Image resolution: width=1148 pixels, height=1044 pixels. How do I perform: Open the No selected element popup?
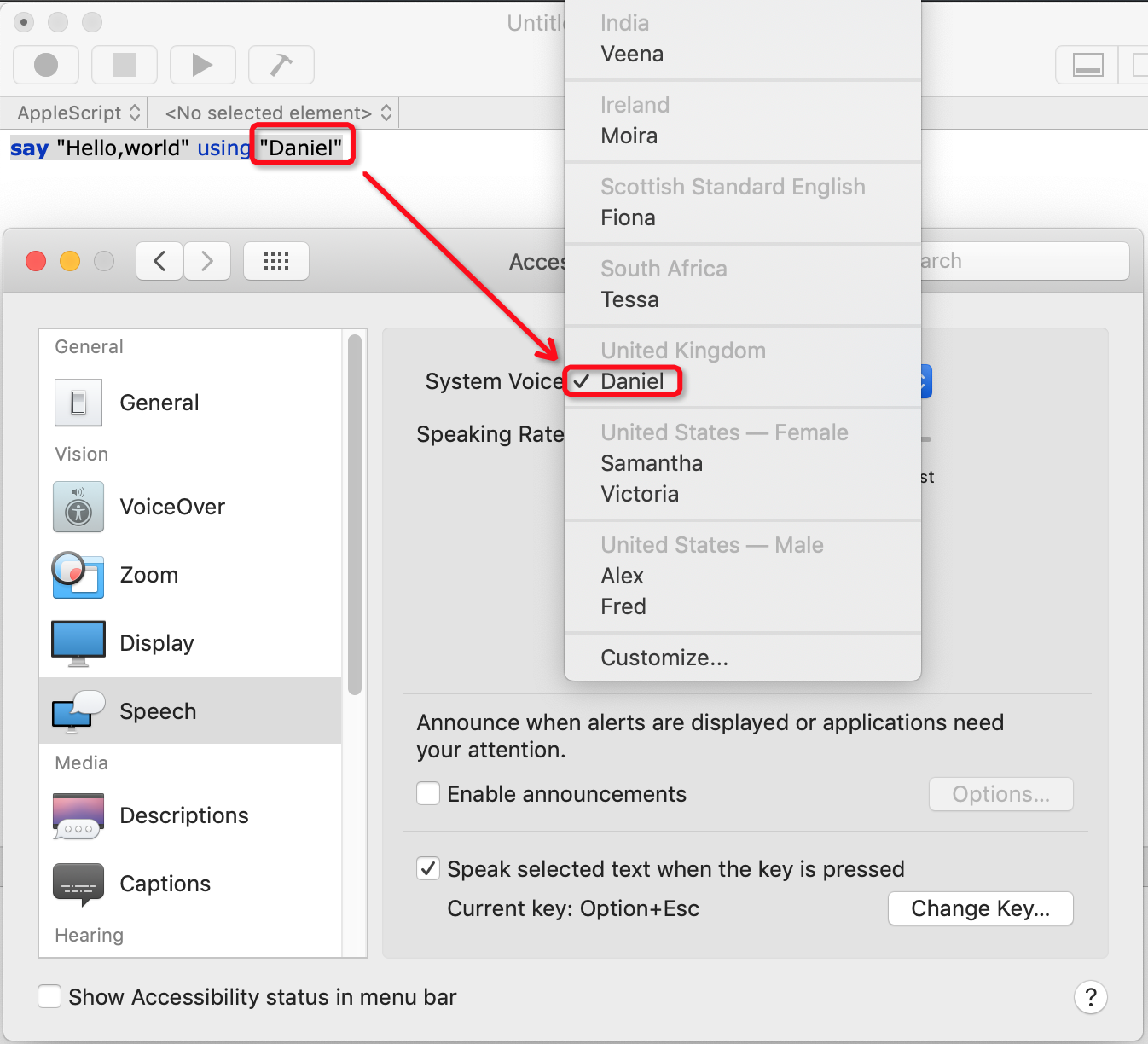277,113
